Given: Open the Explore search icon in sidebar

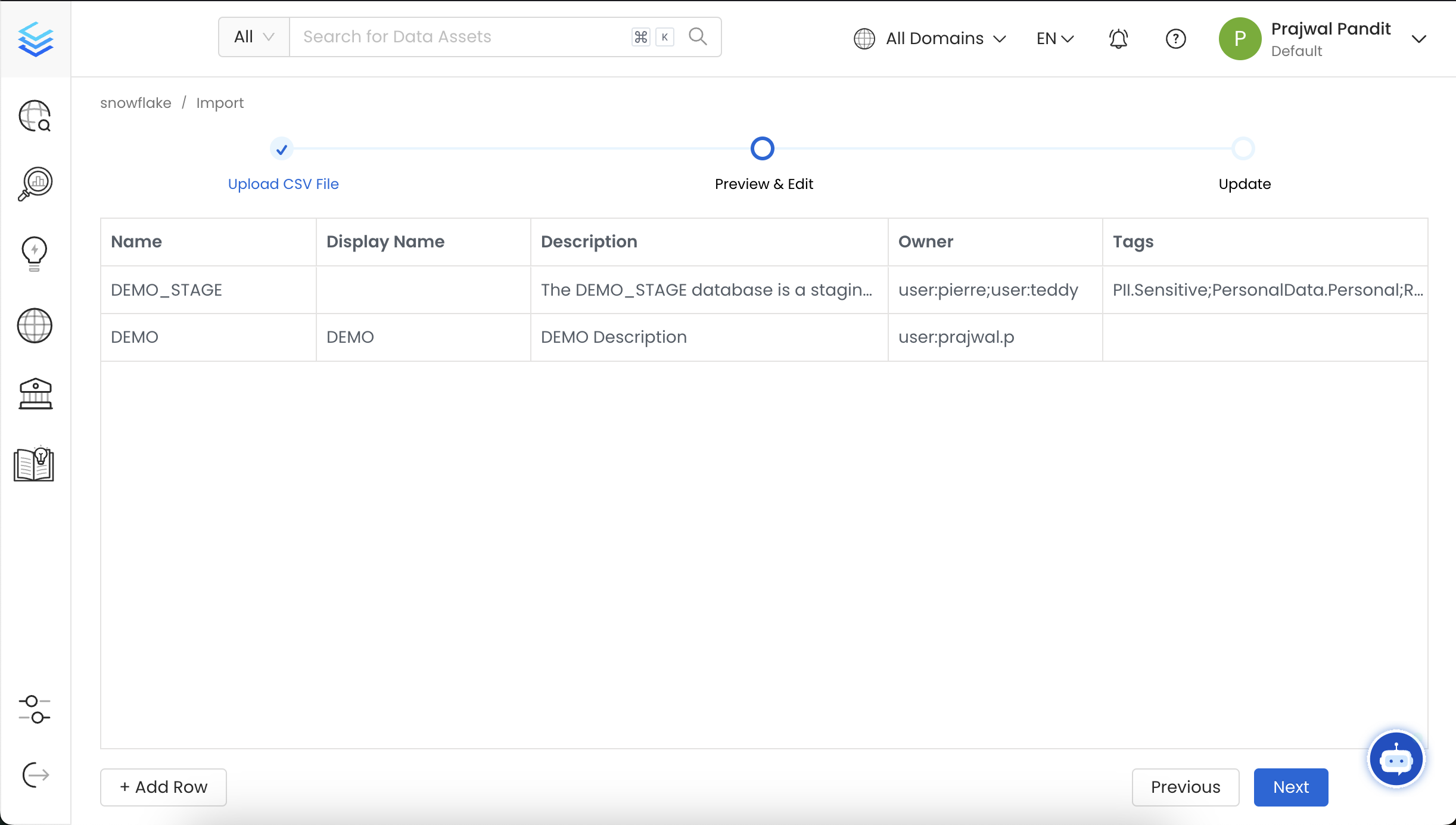Looking at the screenshot, I should click(34, 116).
